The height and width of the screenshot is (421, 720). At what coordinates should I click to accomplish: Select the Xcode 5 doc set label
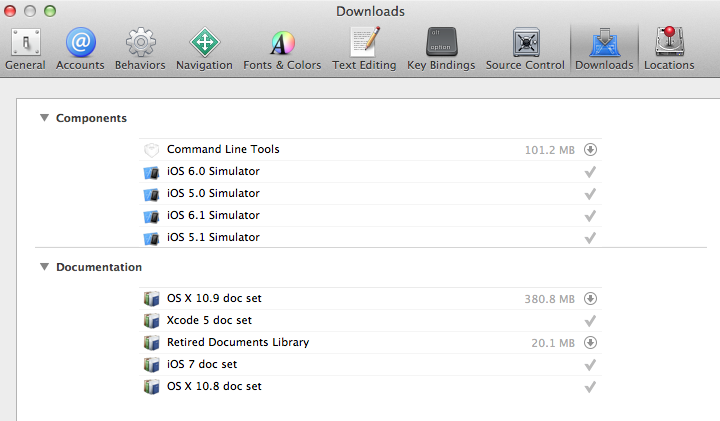(x=209, y=320)
